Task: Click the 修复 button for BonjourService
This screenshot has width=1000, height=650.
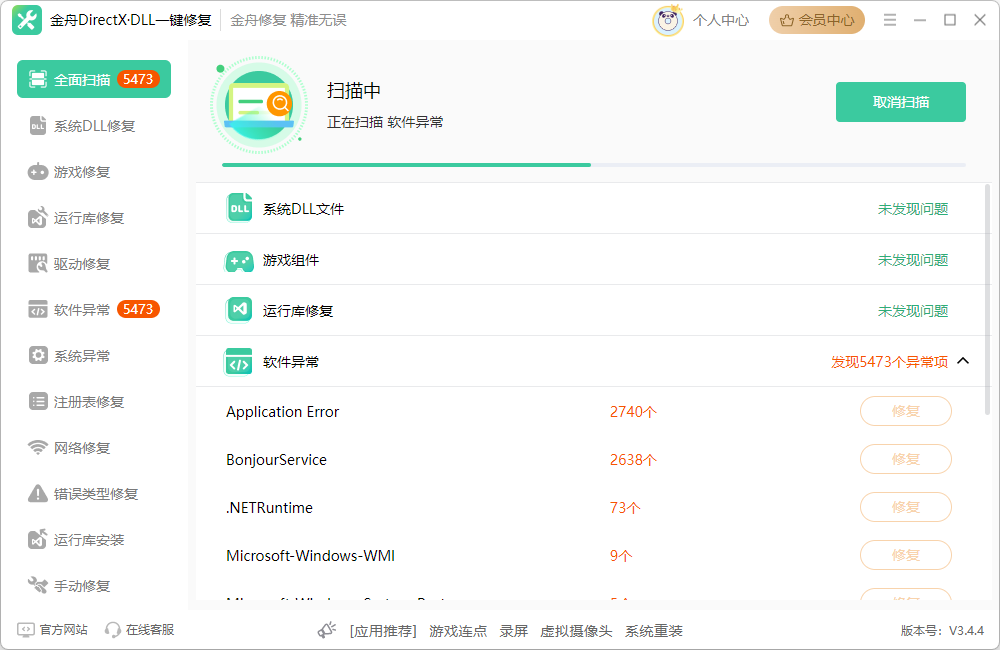Action: click(x=905, y=459)
